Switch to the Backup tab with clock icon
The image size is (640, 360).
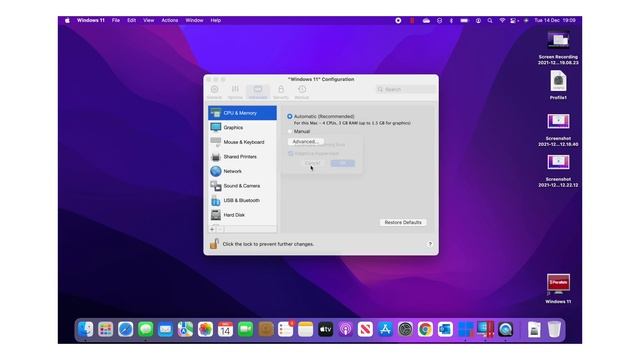(302, 92)
